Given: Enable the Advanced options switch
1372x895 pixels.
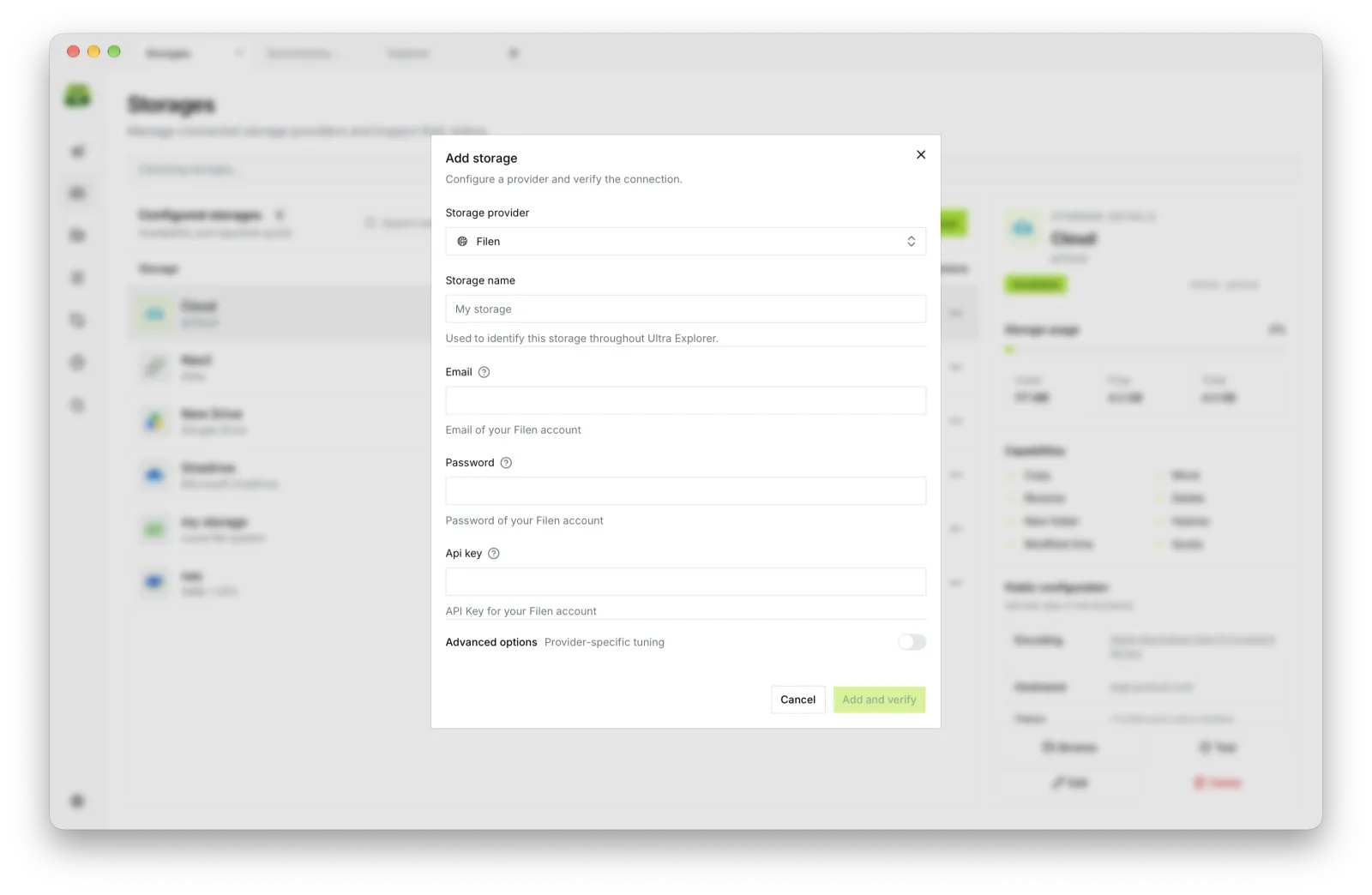Looking at the screenshot, I should 912,642.
